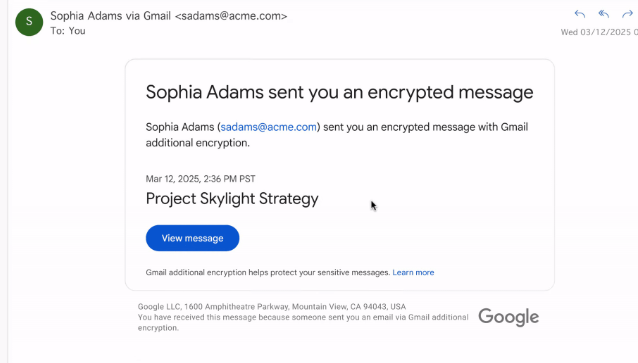Click the 'additional encryption.' body text line
Screen dimensions: 638x363
(198, 143)
